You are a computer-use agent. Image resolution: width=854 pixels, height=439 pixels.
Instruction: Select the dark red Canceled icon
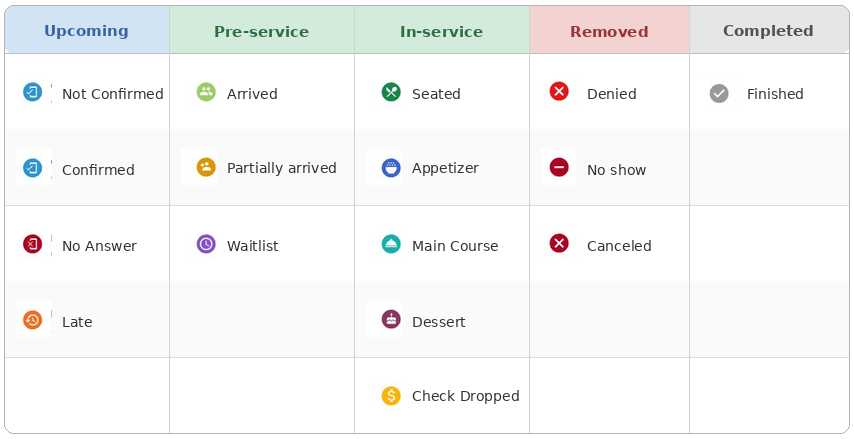[559, 243]
